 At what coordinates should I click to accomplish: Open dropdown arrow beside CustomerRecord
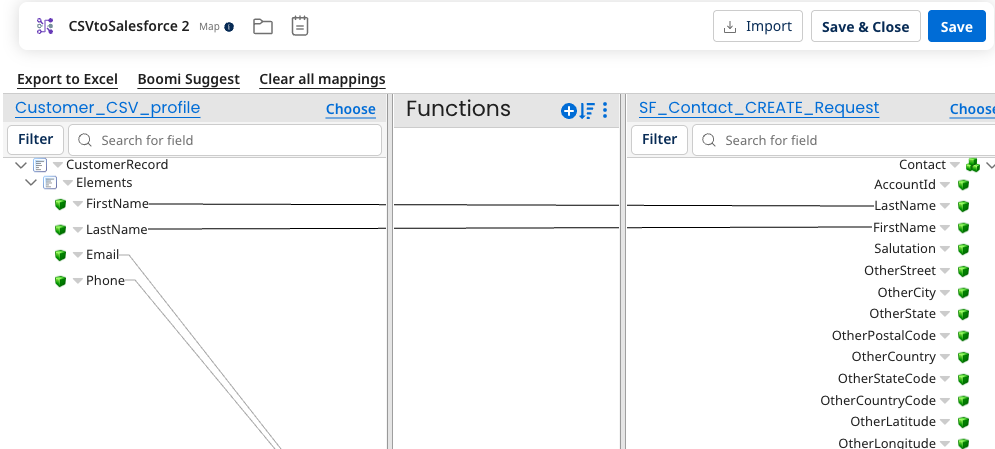click(58, 165)
